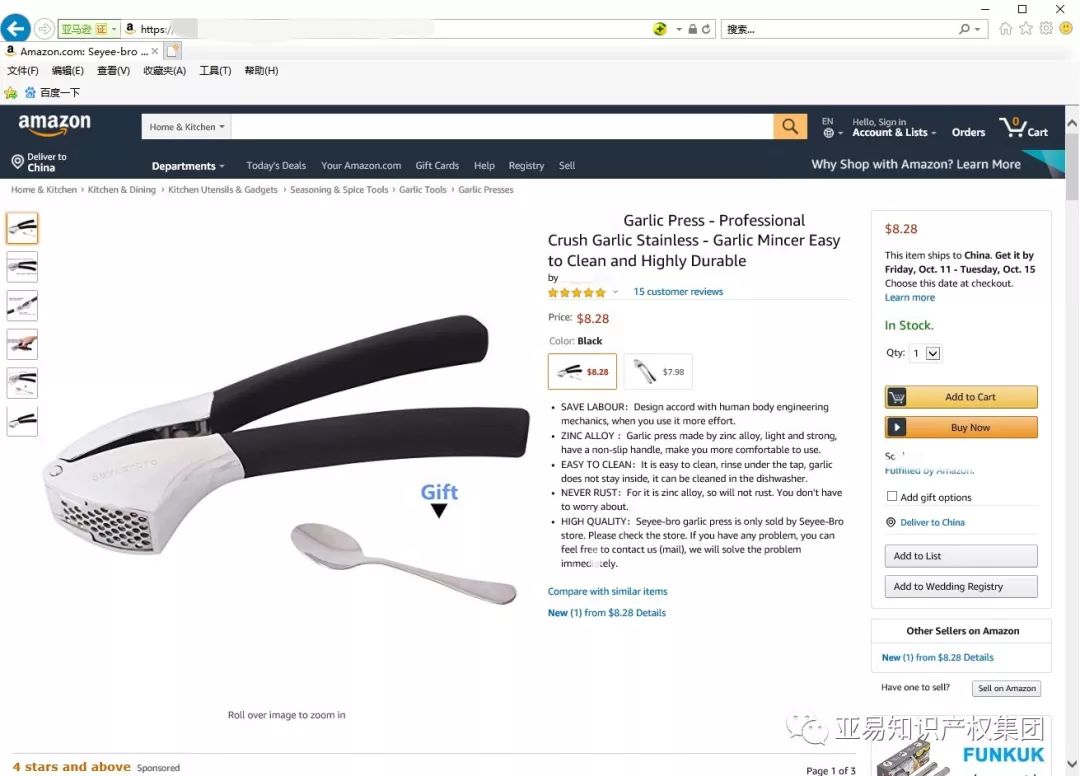Click the Buy Now button
This screenshot has width=1080, height=776.
(x=961, y=427)
